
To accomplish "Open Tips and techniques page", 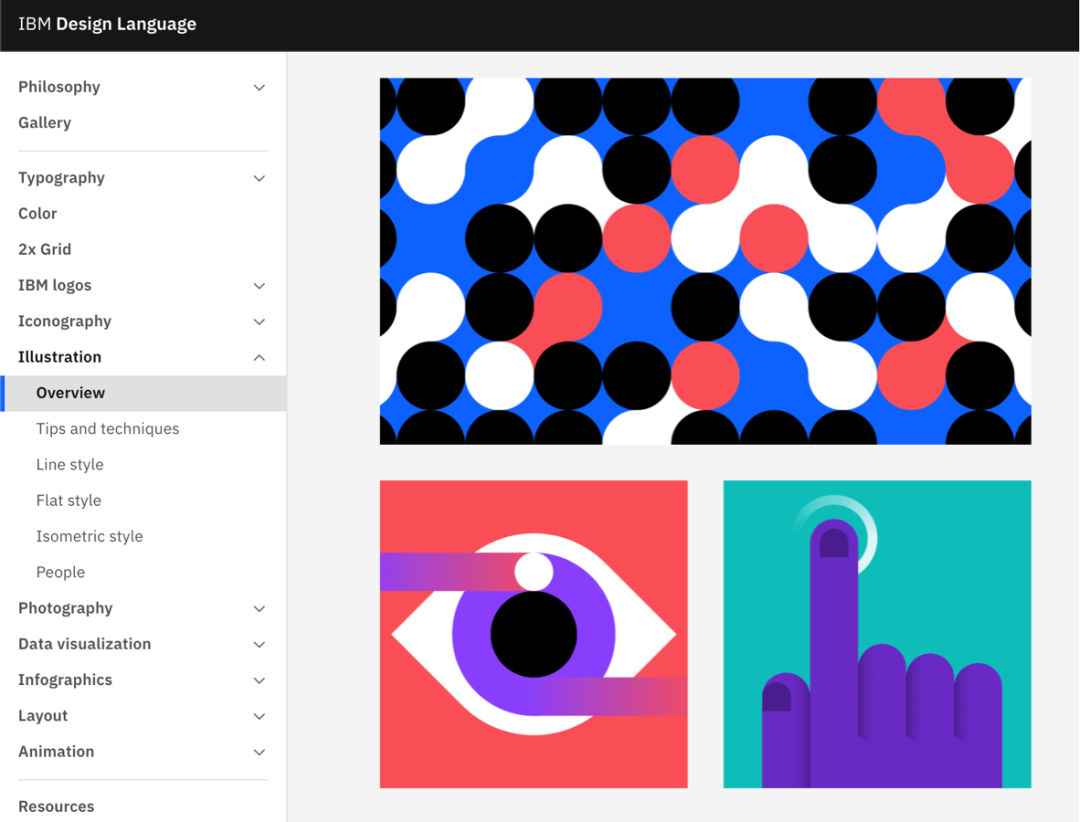I will [x=107, y=429].
